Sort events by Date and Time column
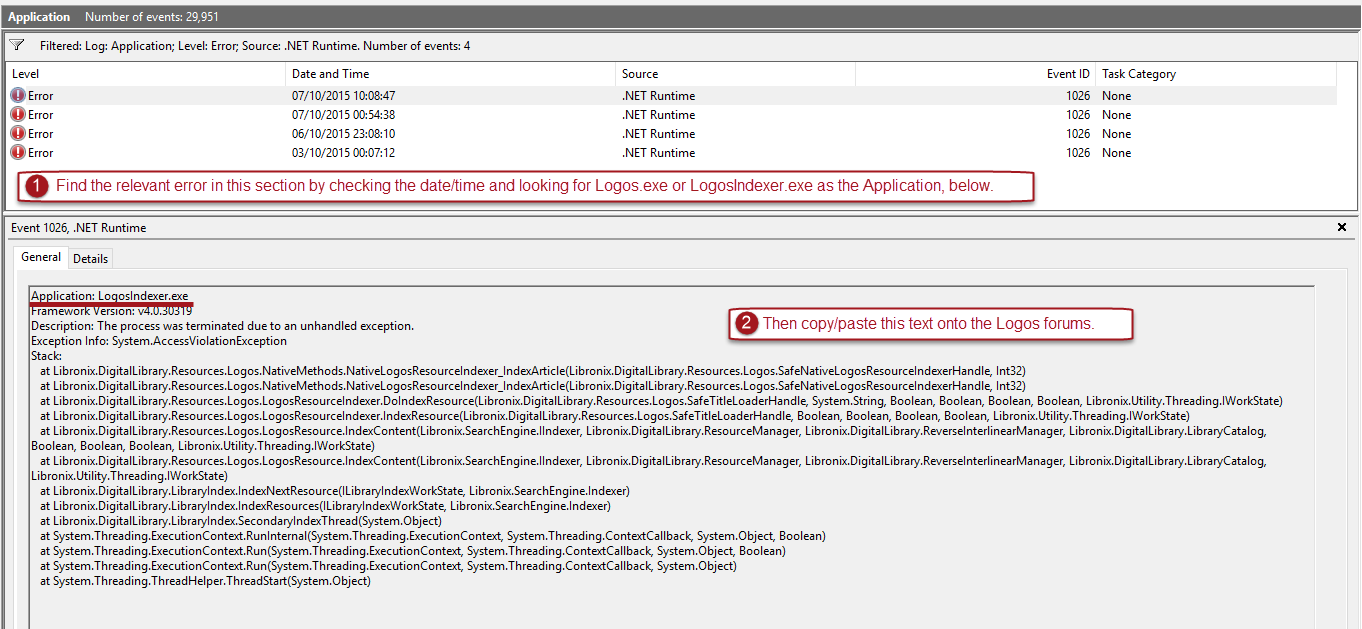The image size is (1362, 629). click(451, 74)
